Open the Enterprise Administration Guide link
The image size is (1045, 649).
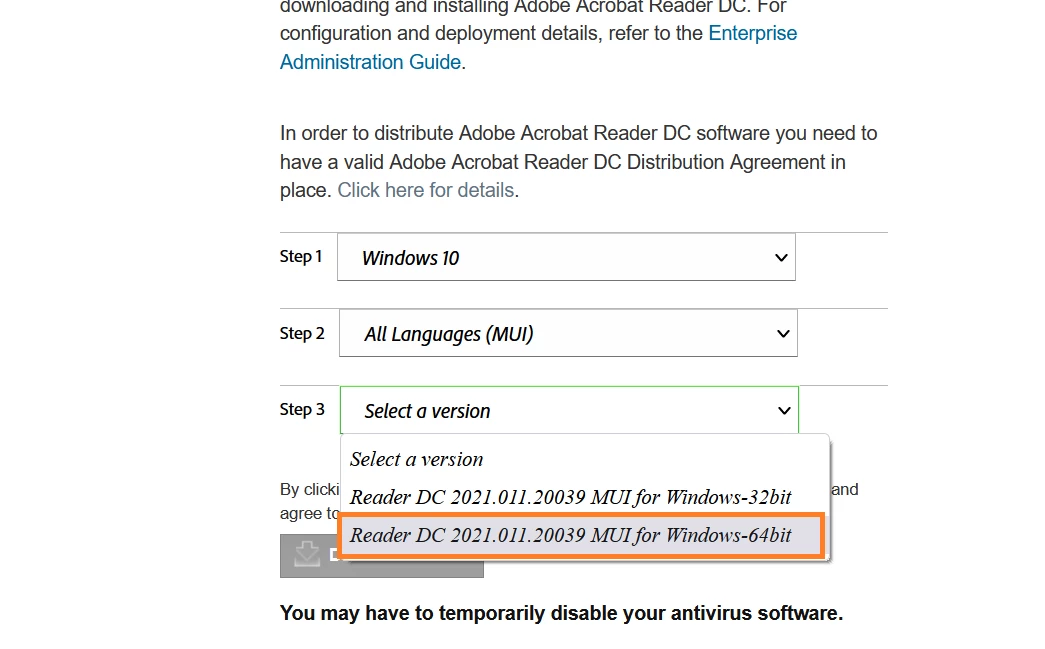coord(752,33)
